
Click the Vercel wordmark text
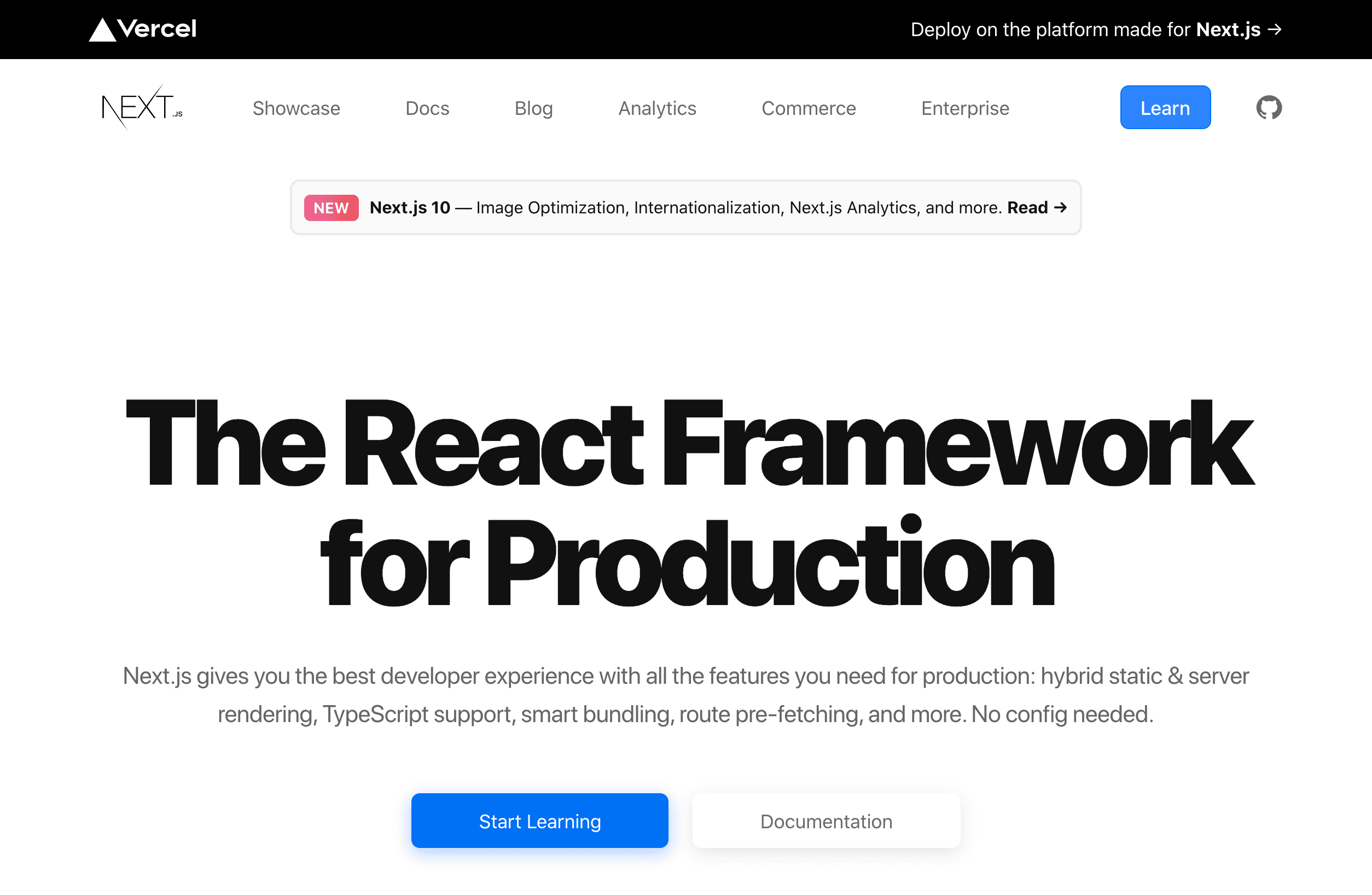(x=157, y=29)
